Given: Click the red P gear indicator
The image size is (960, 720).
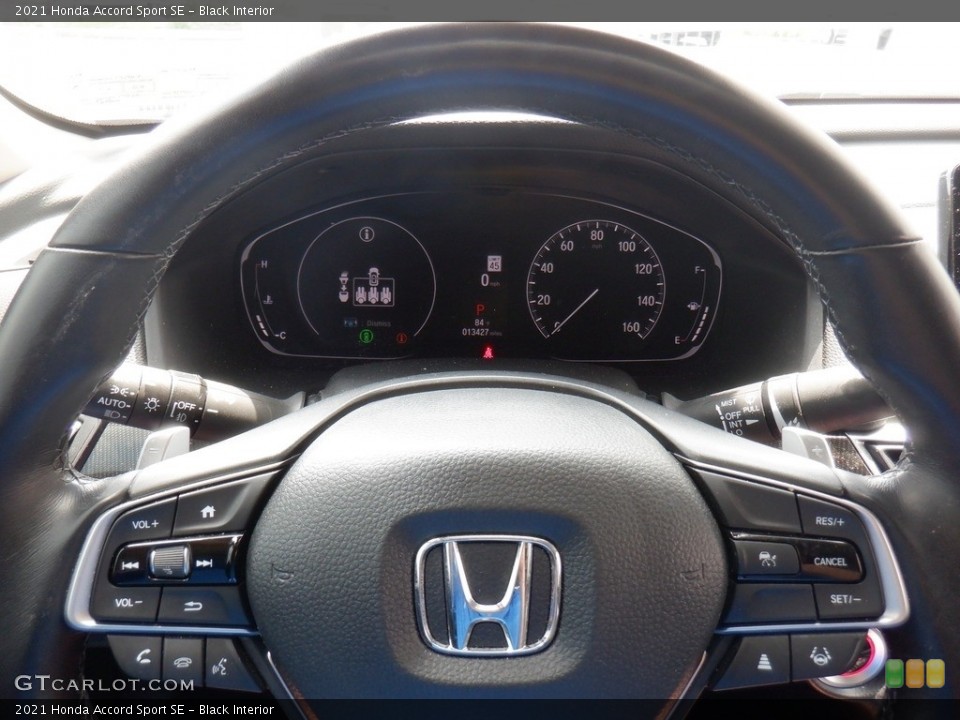Looking at the screenshot, I should [481, 310].
